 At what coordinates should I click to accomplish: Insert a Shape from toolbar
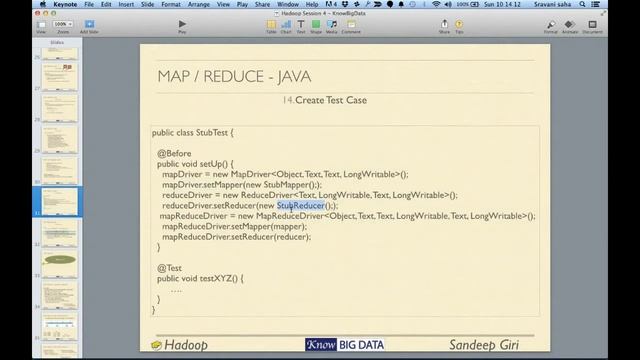[x=316, y=24]
